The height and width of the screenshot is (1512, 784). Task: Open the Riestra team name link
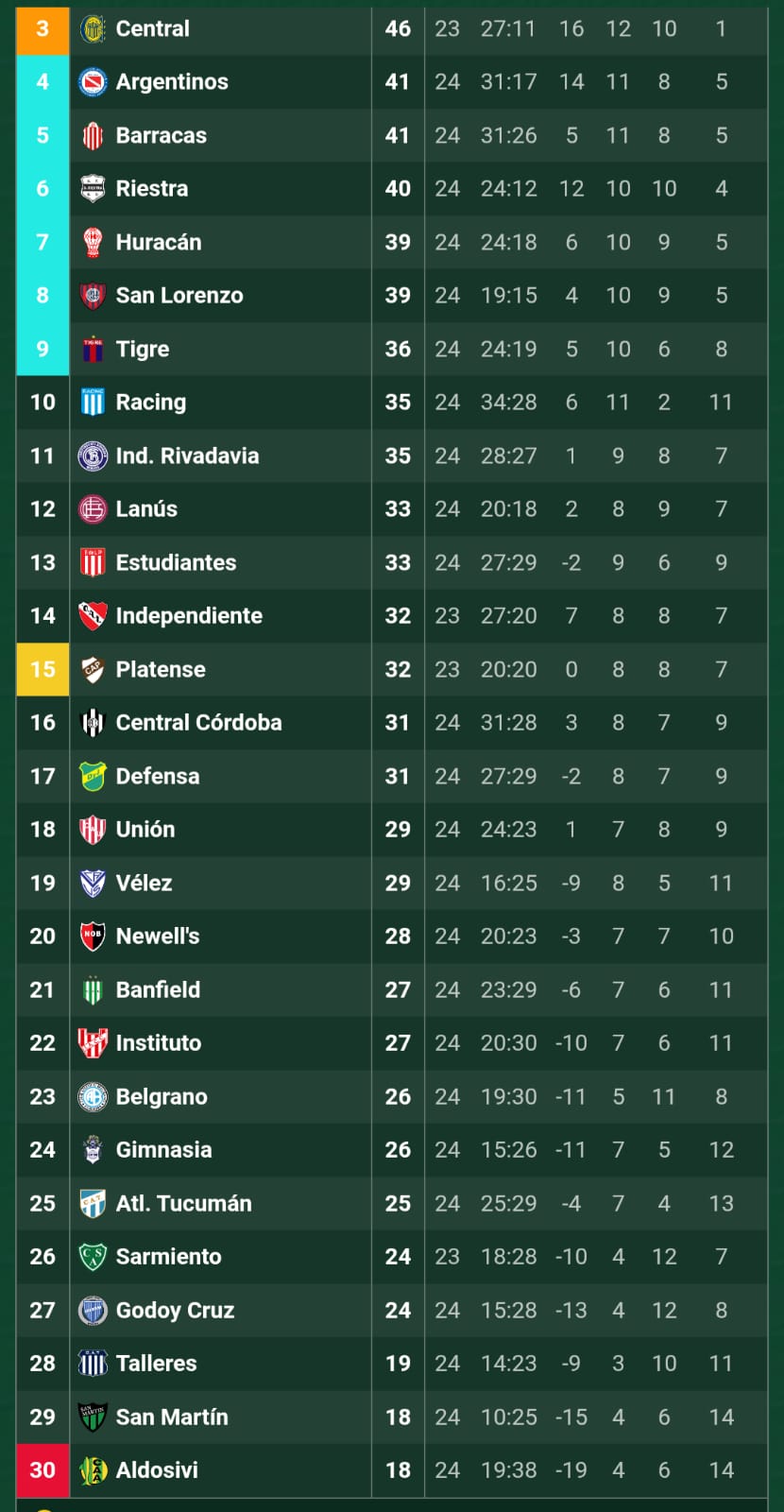point(151,189)
